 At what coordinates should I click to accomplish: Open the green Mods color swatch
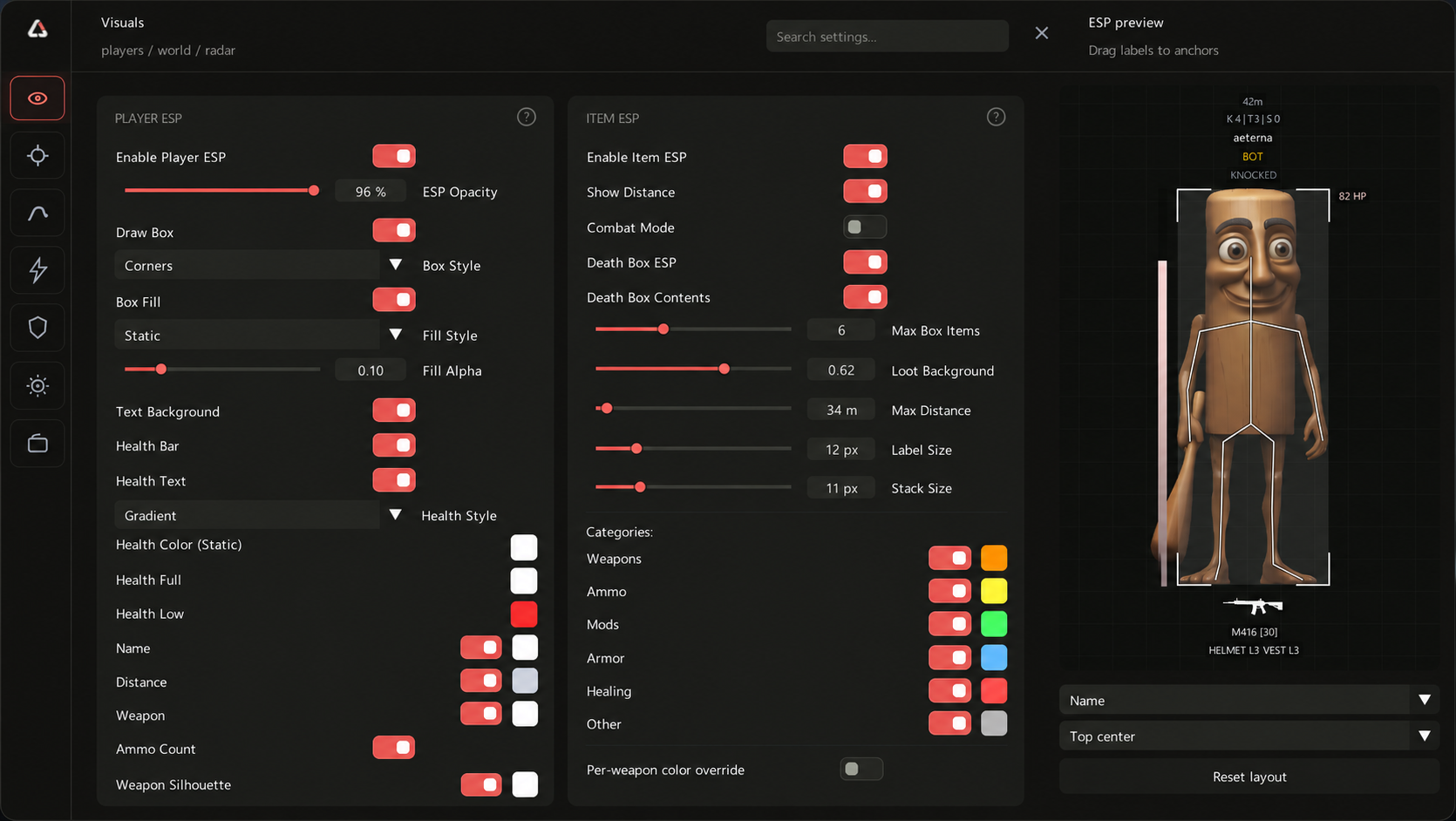click(994, 624)
